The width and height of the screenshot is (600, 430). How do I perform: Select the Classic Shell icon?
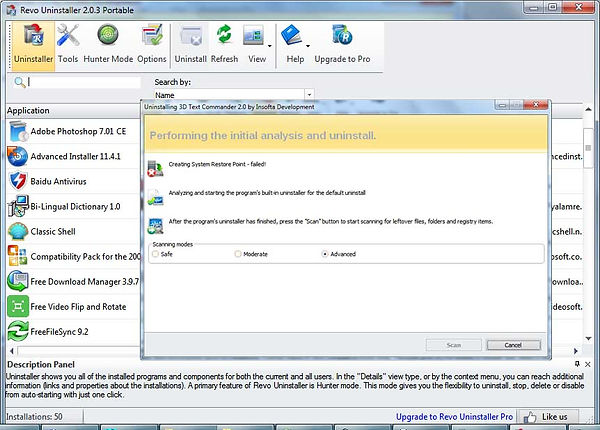click(18, 231)
